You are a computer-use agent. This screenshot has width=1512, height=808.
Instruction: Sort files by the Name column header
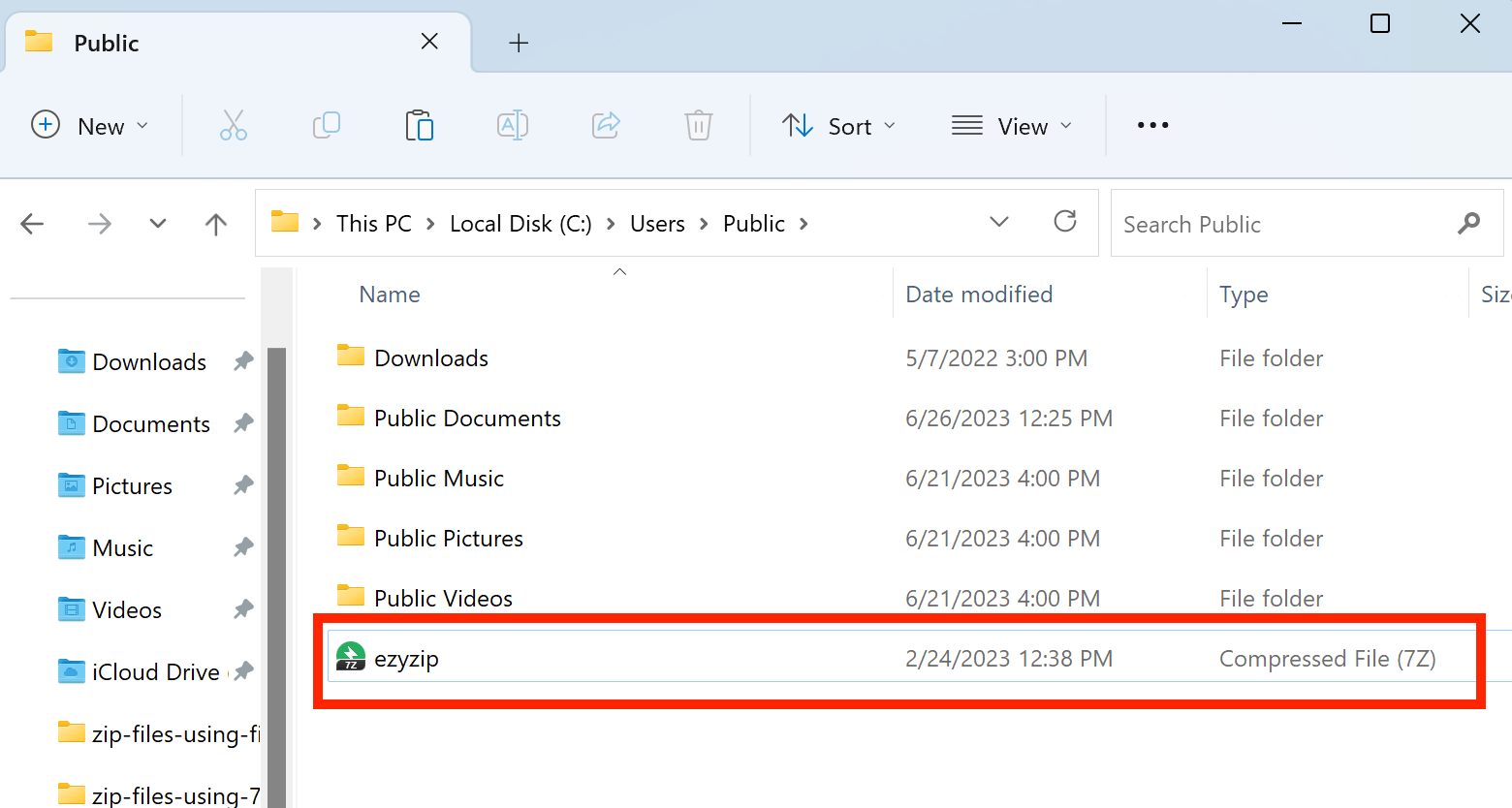(389, 294)
